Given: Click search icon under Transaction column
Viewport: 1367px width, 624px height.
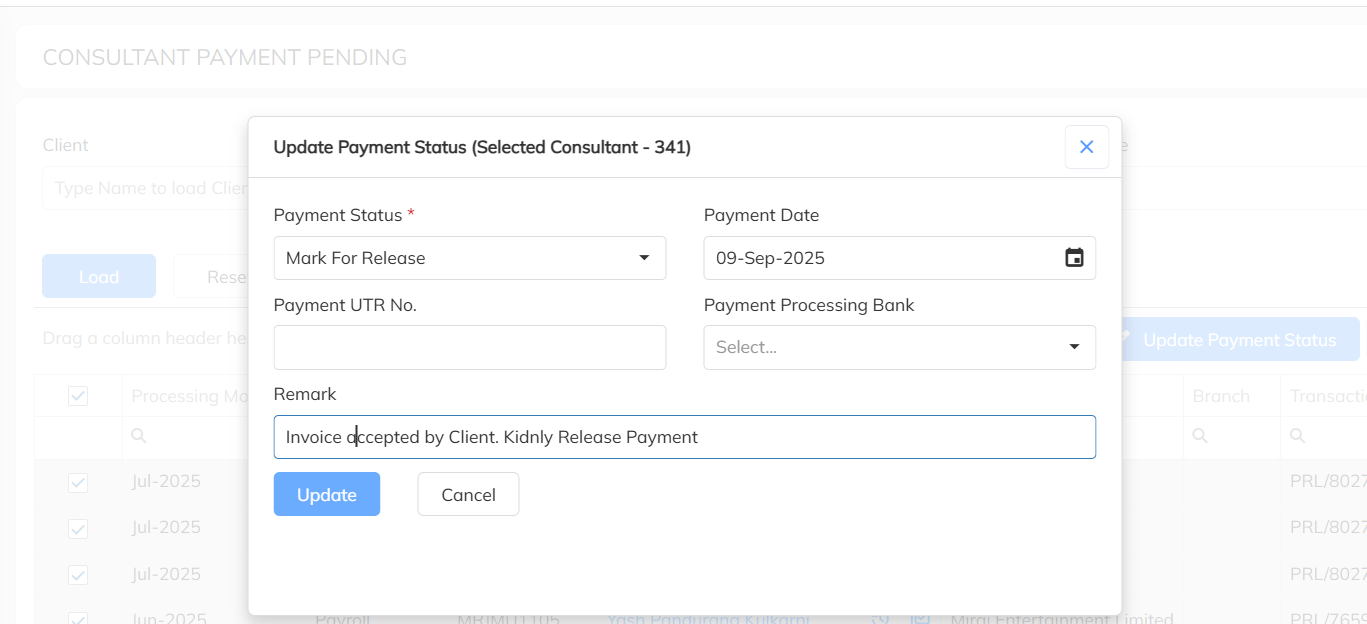Looking at the screenshot, I should tap(1297, 436).
